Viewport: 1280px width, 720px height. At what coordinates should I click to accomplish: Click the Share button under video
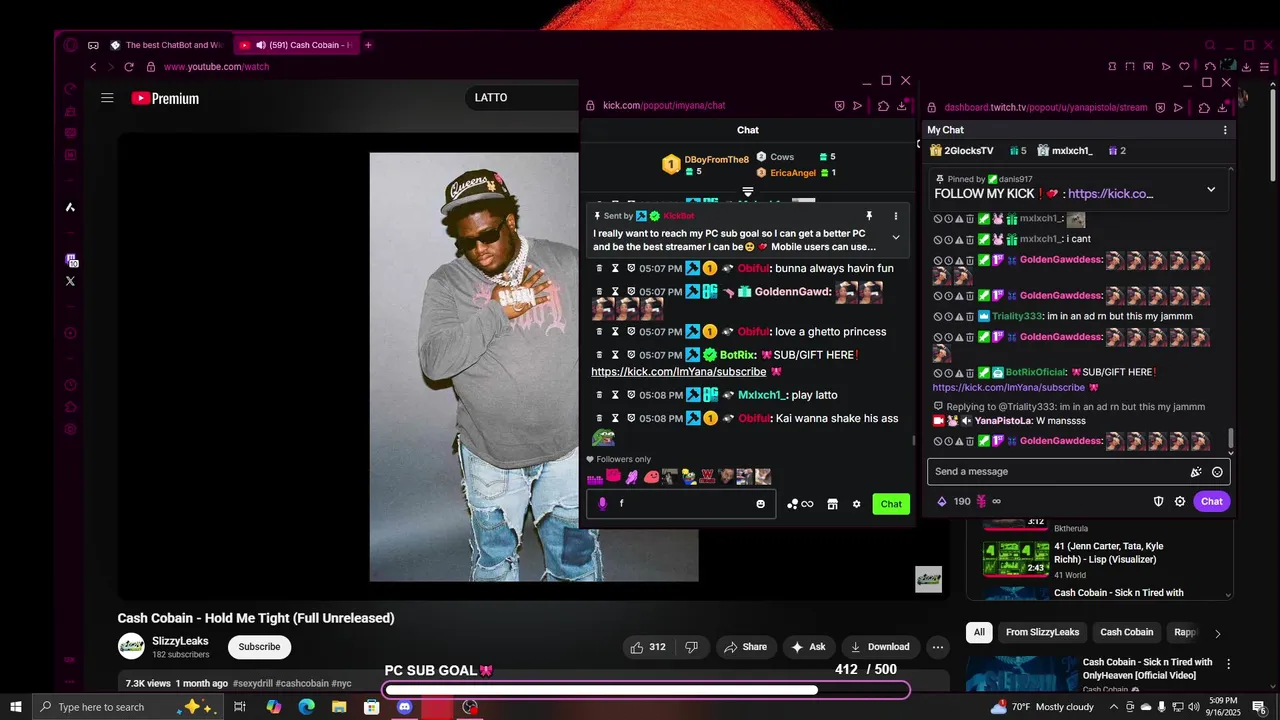pyautogui.click(x=745, y=647)
